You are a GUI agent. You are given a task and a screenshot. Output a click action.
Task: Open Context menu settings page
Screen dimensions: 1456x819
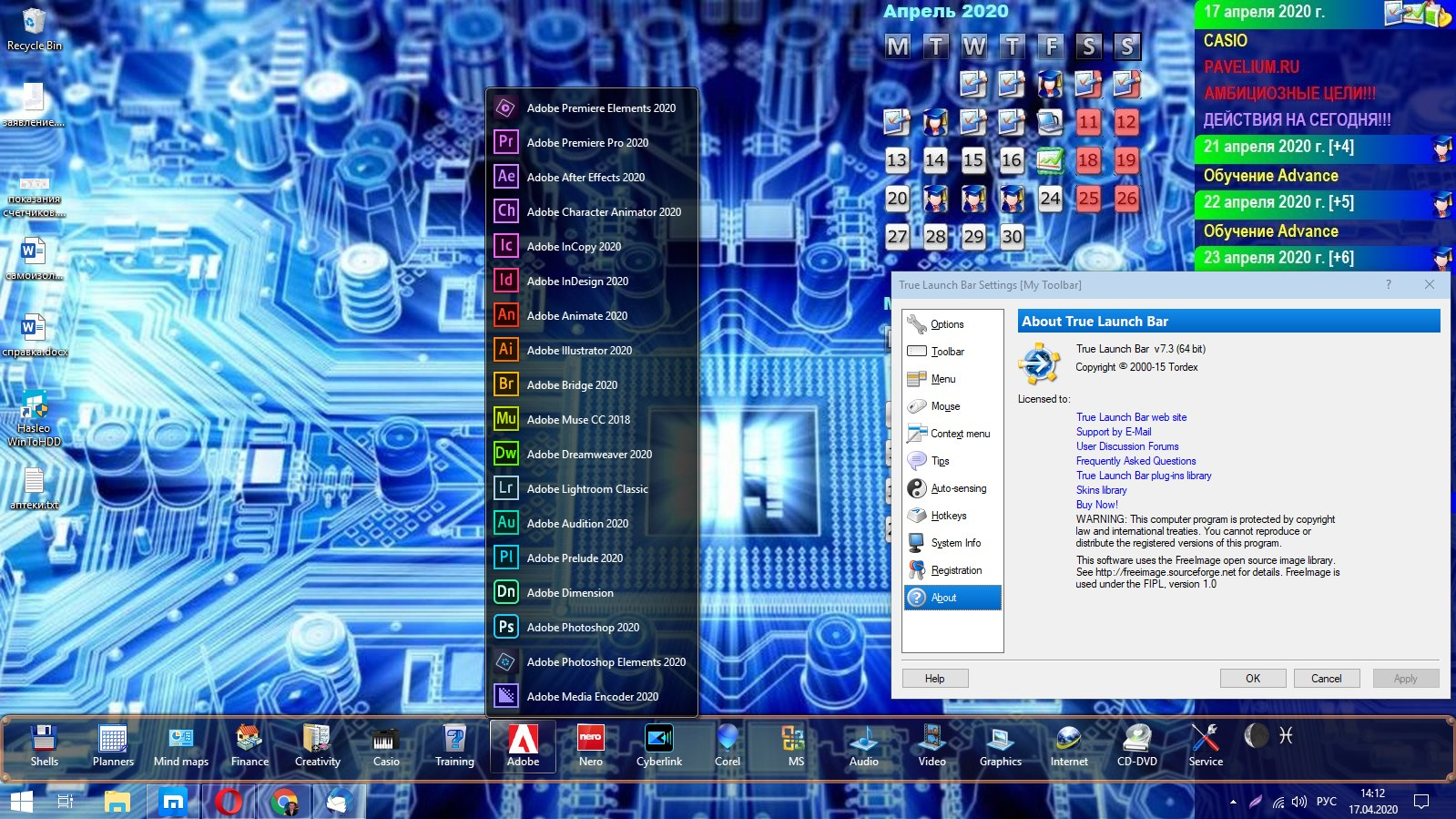952,434
